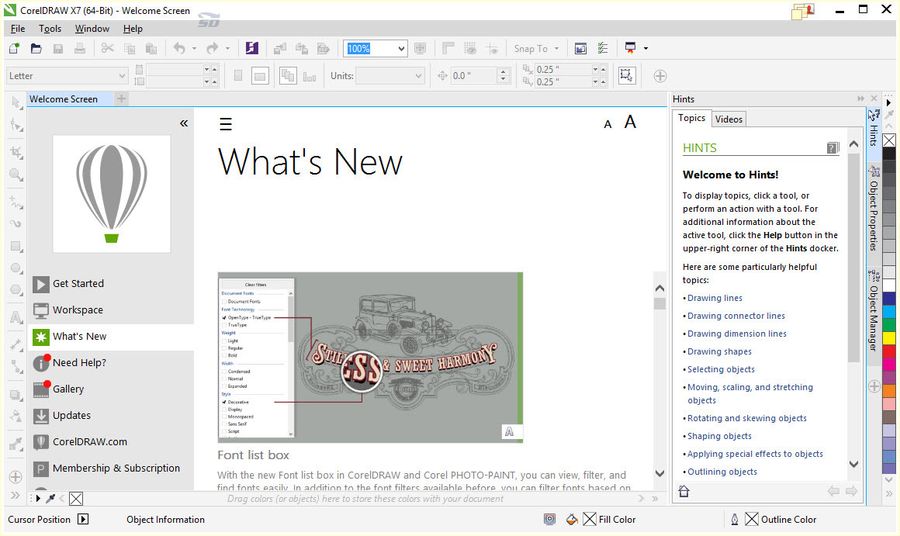Select the Text tool in toolbox
Screen dimensions: 900x536
click(16, 317)
